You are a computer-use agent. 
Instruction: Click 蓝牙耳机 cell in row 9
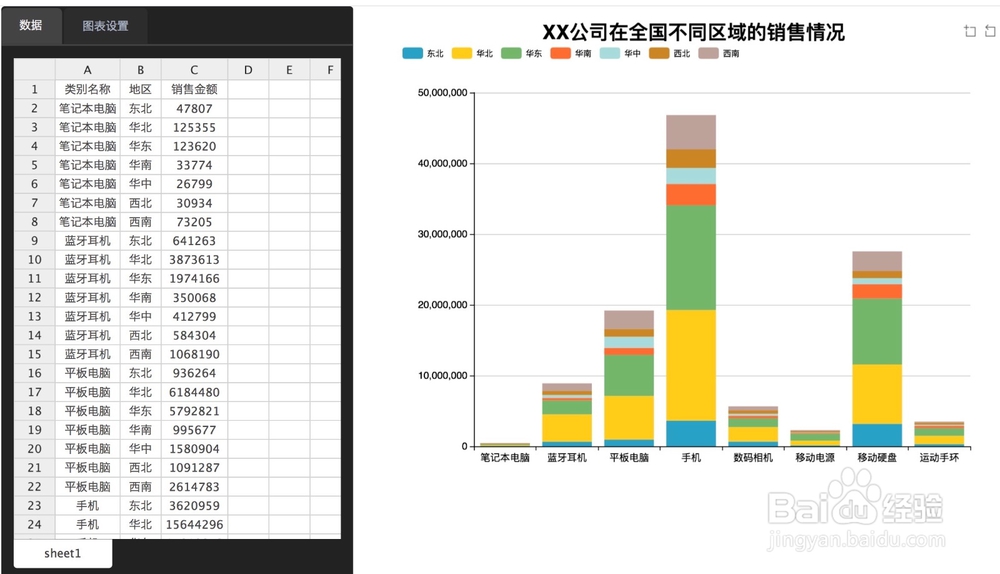coord(87,240)
